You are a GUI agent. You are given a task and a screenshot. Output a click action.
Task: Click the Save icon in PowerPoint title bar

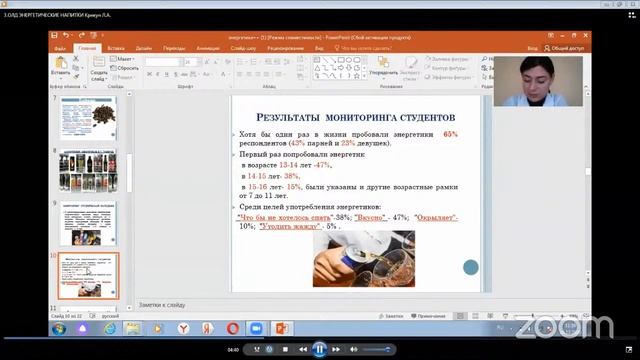click(54, 36)
